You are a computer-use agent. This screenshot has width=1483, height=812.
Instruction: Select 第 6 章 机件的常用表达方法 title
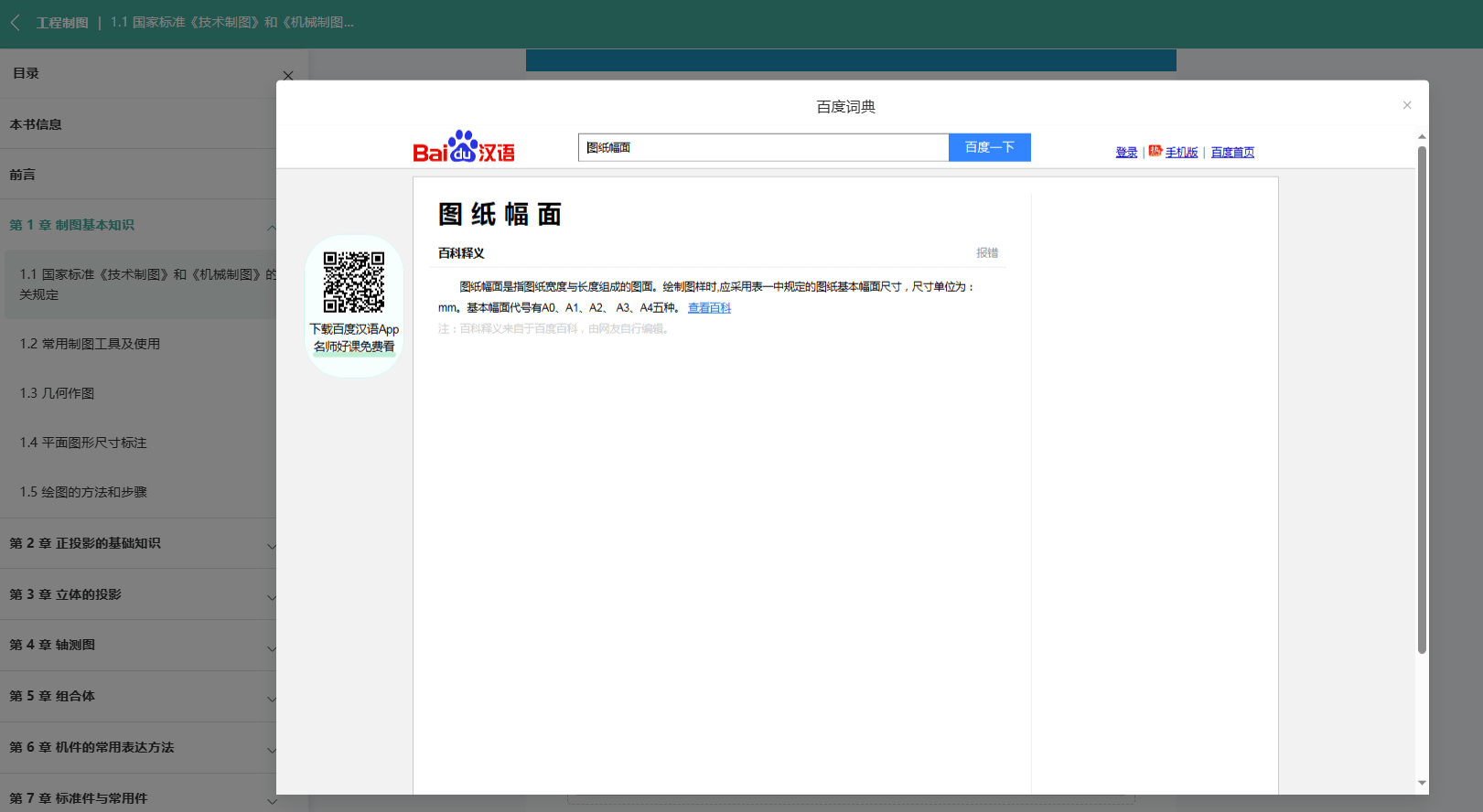(91, 747)
